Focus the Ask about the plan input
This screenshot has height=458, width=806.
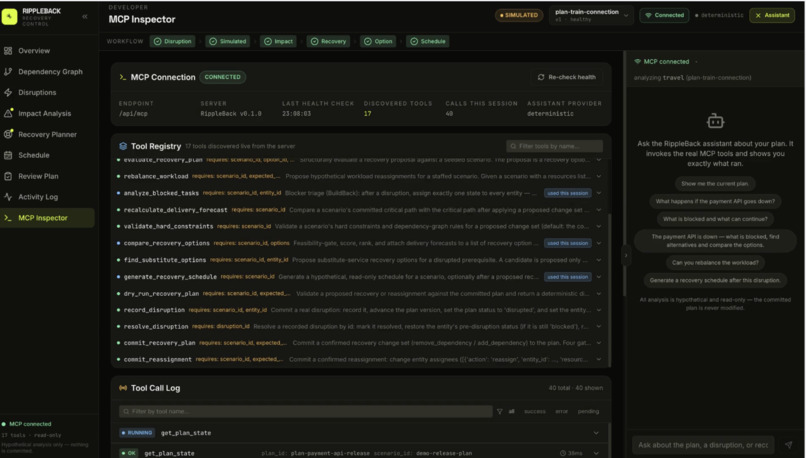point(703,445)
